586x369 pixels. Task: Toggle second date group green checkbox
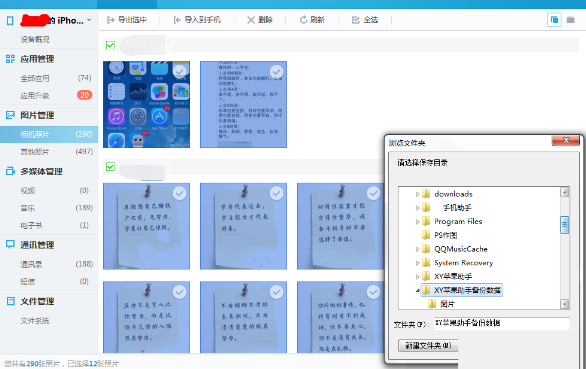[x=110, y=166]
